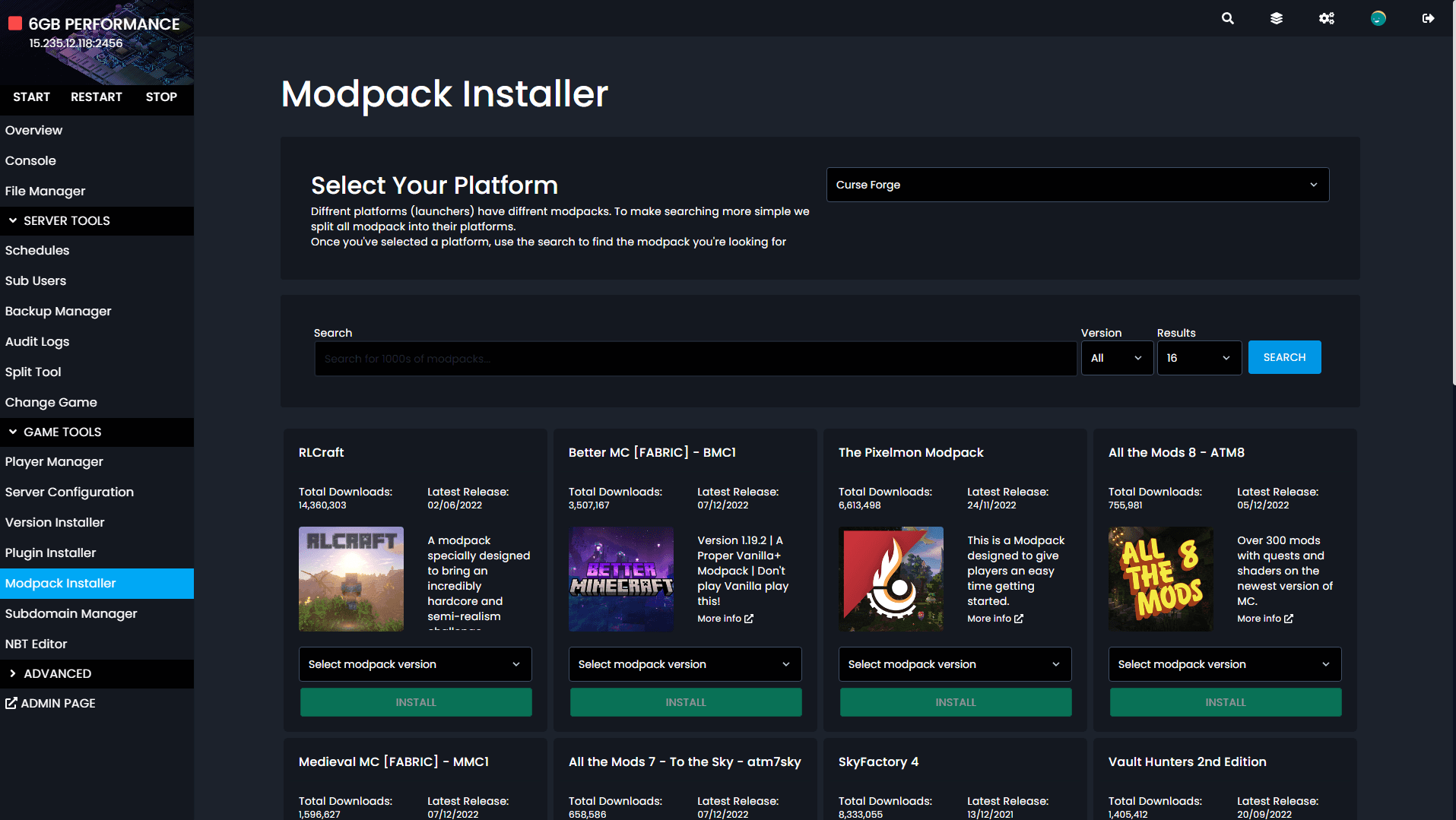Select Modpack Installer in sidebar
This screenshot has width=1456, height=820.
97,583
